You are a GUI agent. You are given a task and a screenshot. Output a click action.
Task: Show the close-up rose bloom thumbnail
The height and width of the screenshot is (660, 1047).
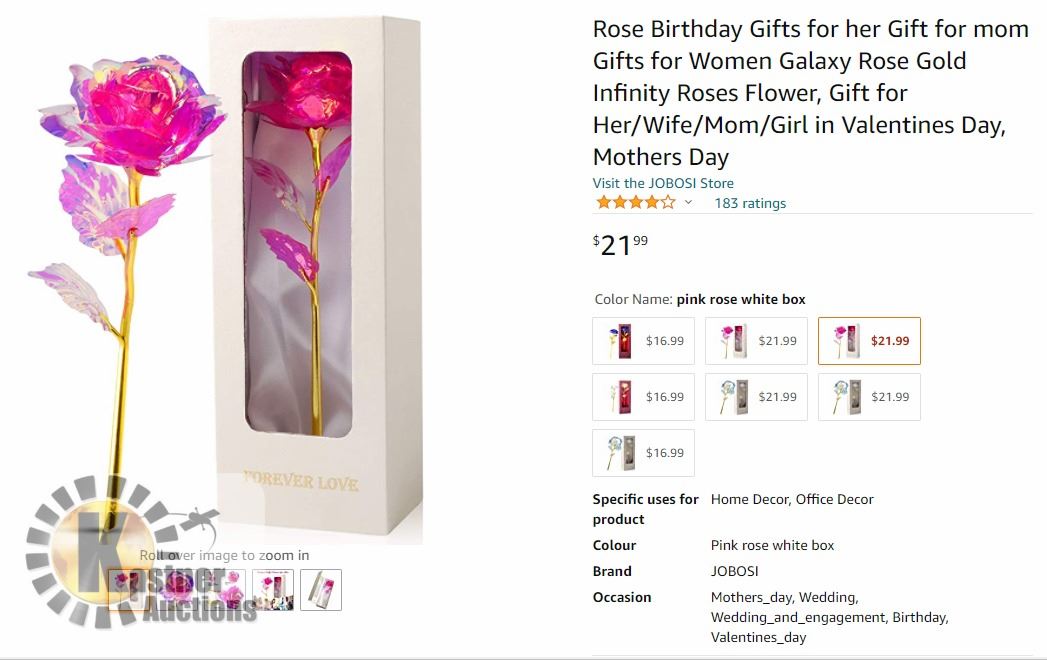click(177, 589)
